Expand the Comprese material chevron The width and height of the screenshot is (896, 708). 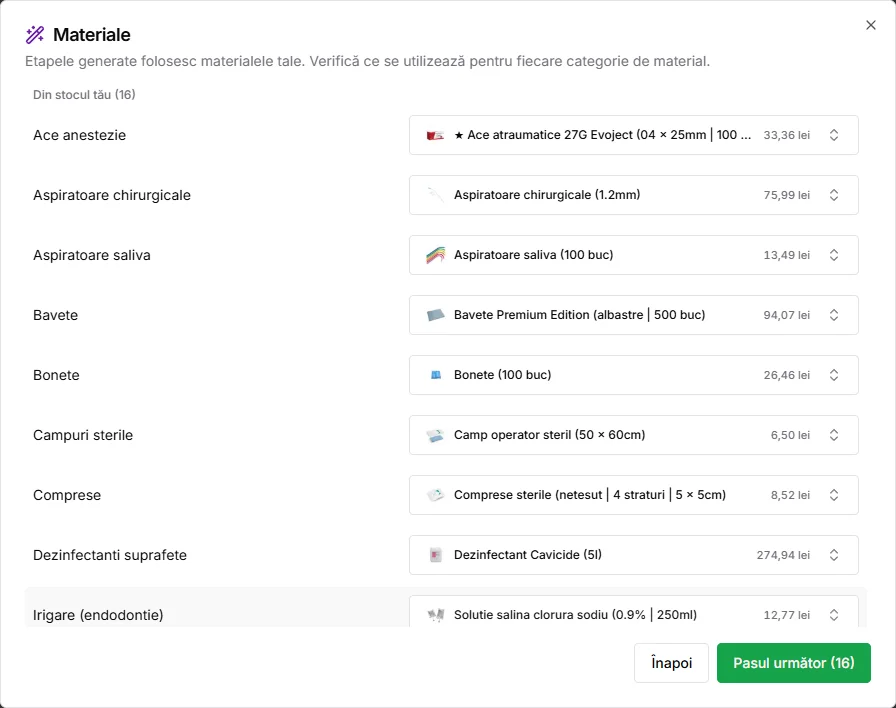click(x=834, y=495)
